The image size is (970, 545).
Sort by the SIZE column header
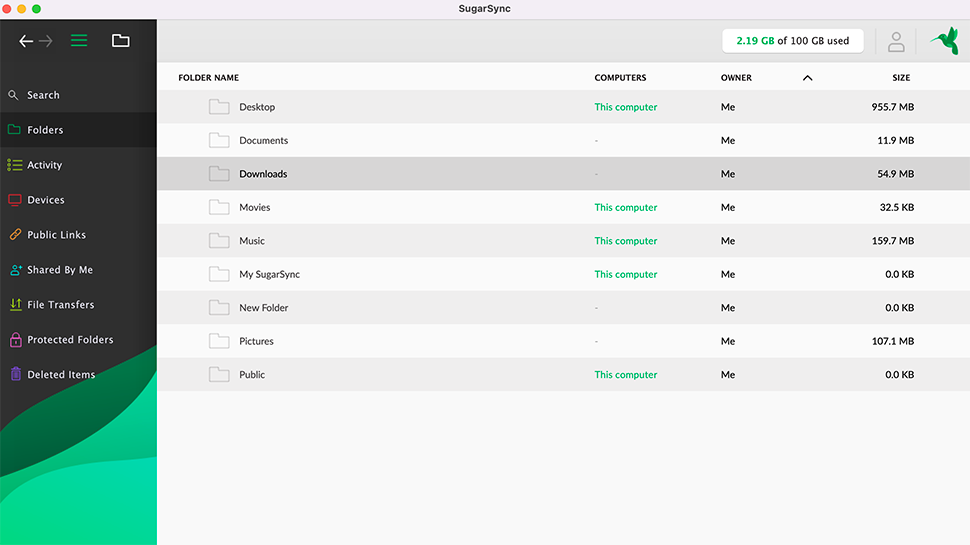[x=901, y=78]
